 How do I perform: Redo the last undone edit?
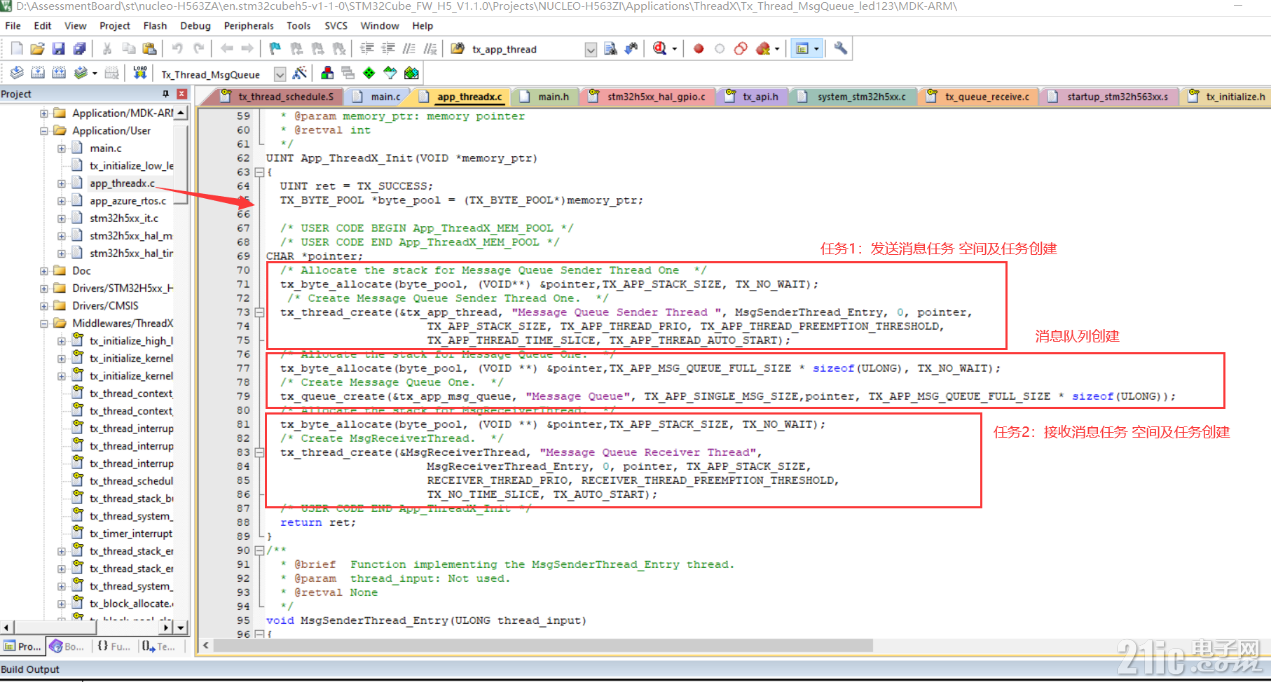[x=199, y=48]
